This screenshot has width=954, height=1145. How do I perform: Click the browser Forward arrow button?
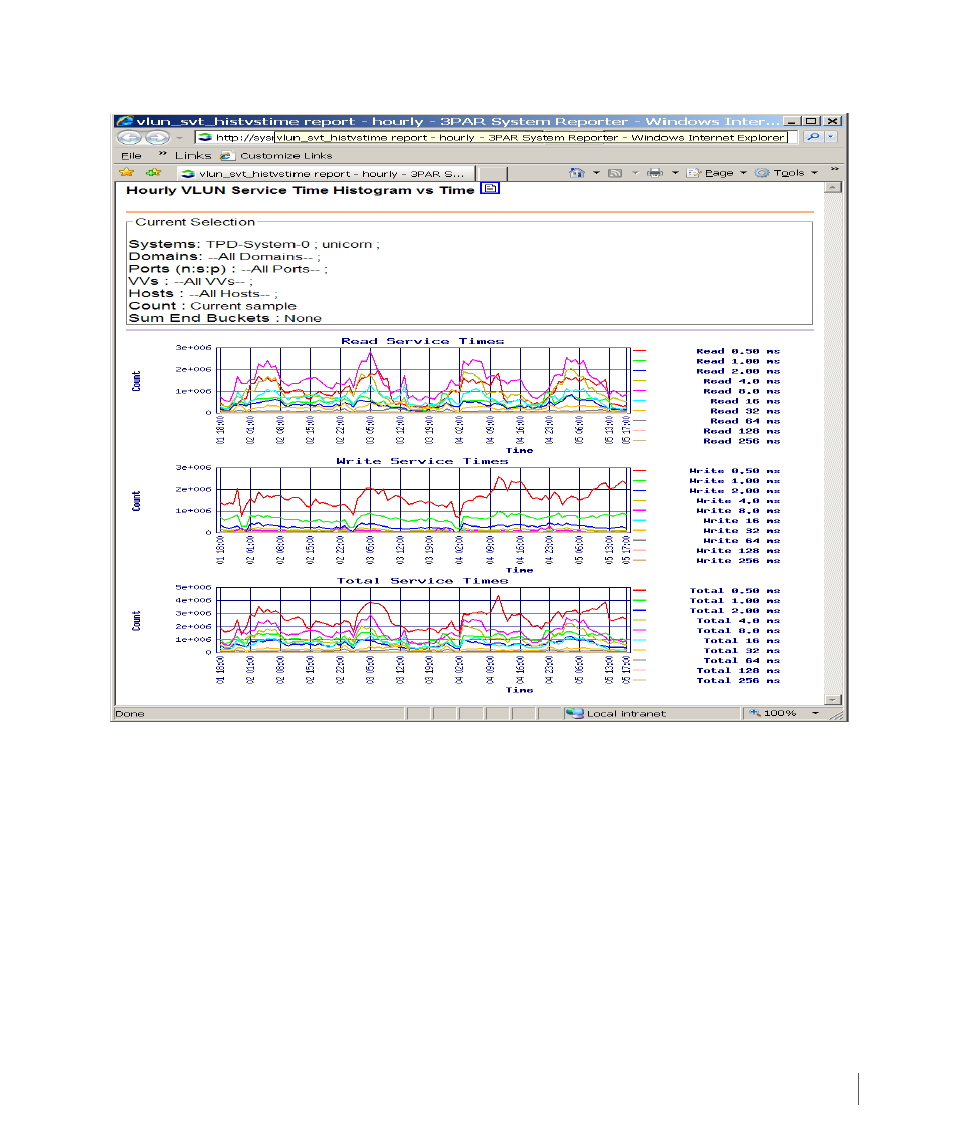tap(157, 137)
